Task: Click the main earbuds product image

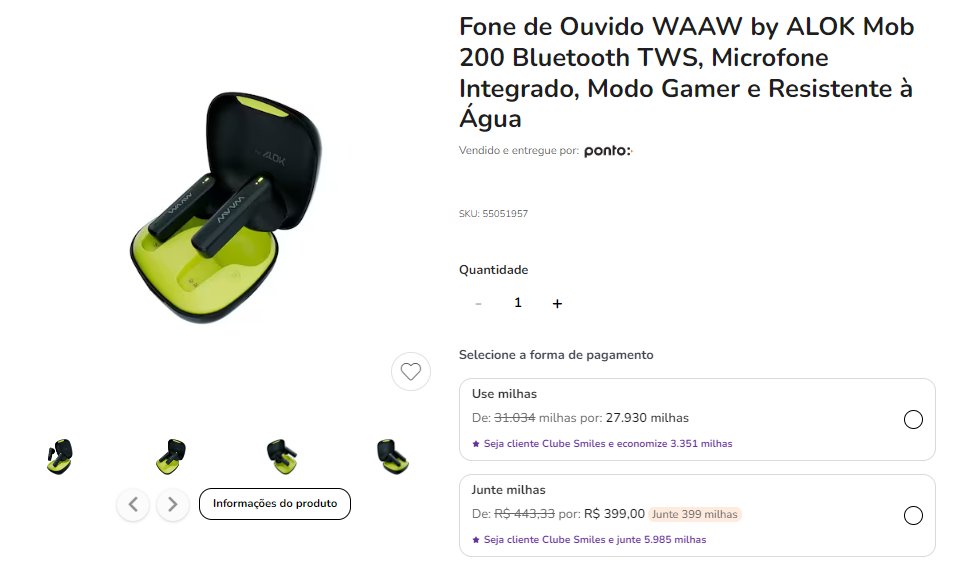Action: (x=225, y=207)
